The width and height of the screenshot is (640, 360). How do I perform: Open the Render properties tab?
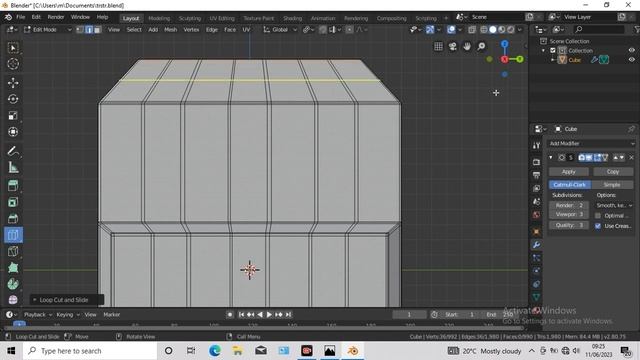pos(536,162)
